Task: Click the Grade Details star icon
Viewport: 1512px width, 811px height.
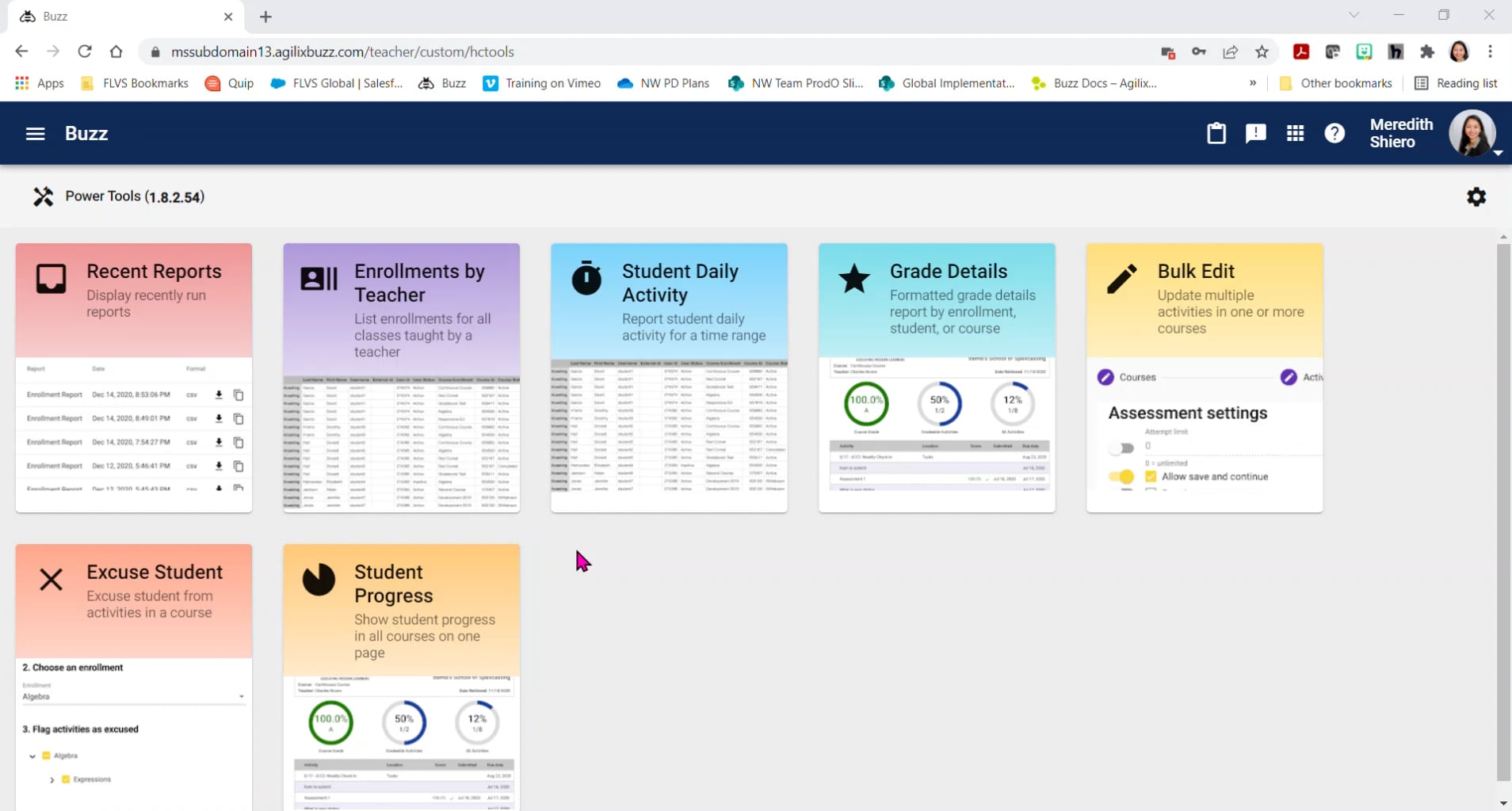Action: [854, 279]
